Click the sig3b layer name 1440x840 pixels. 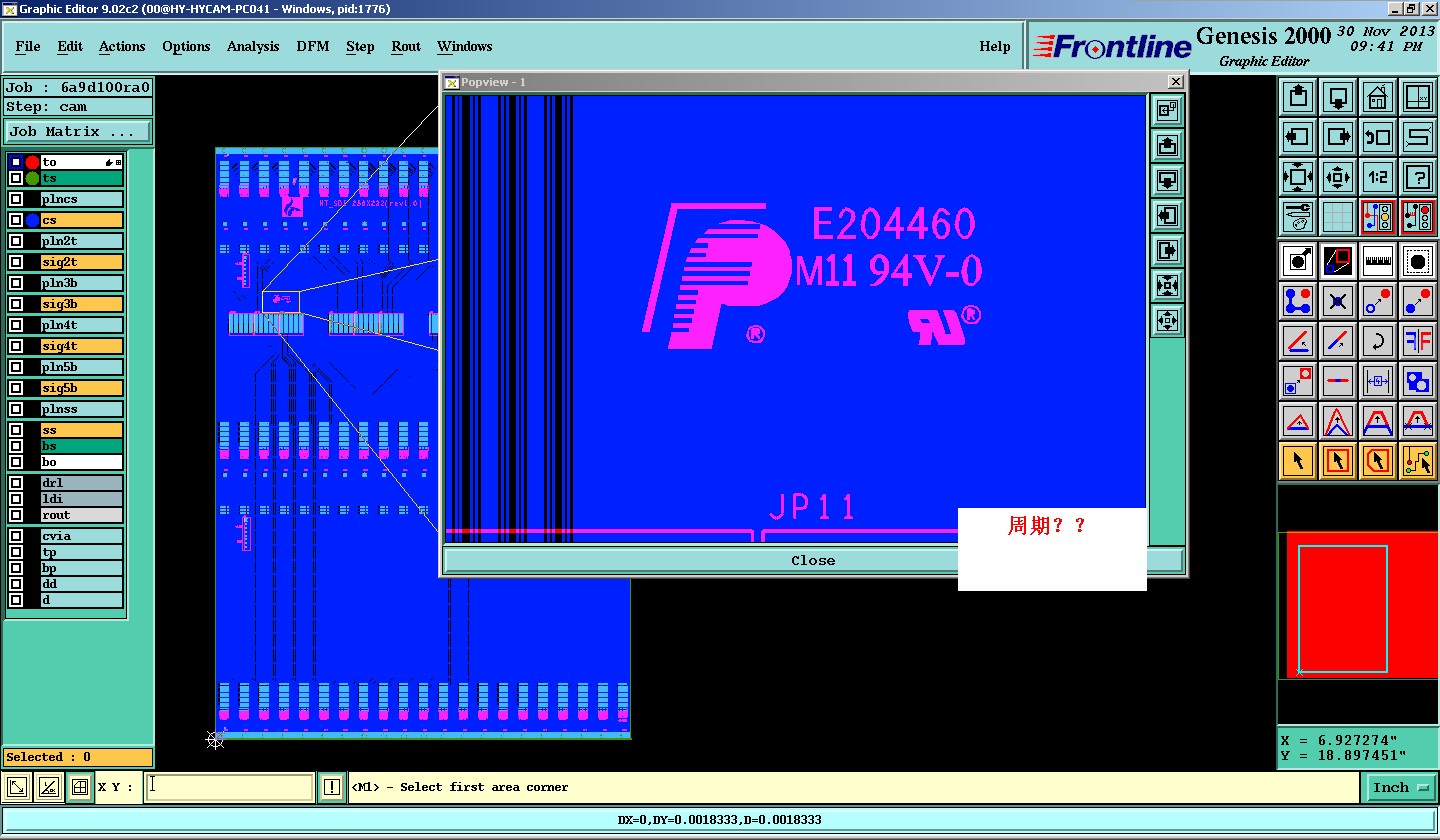(x=82, y=304)
